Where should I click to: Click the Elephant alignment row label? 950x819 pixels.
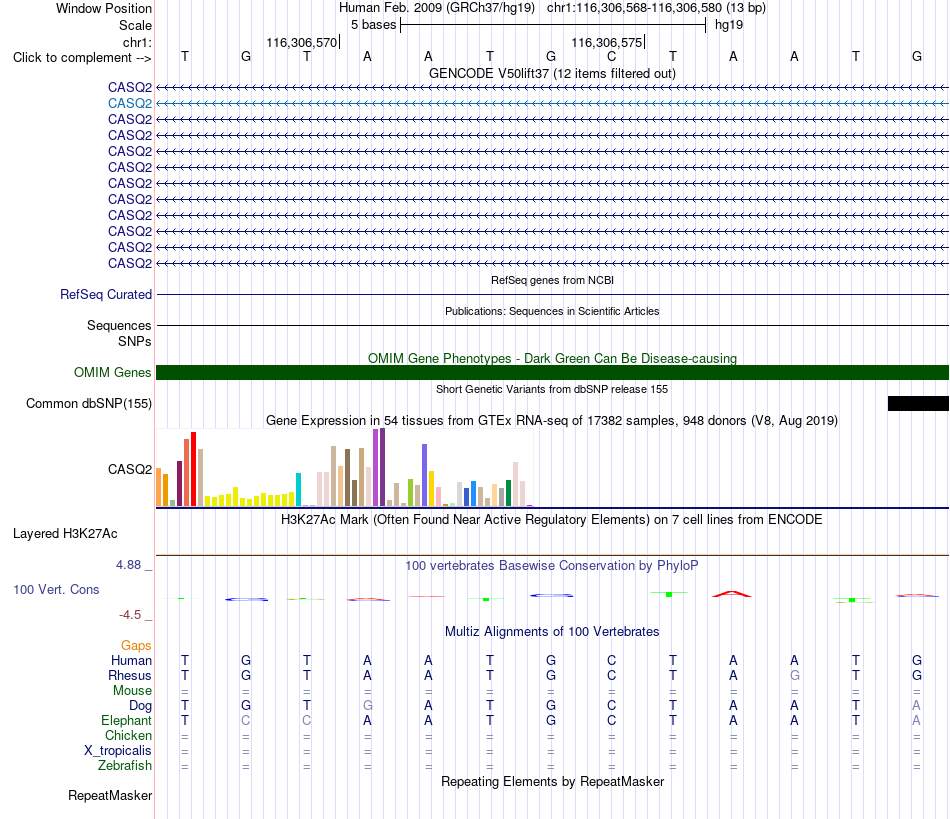point(127,720)
